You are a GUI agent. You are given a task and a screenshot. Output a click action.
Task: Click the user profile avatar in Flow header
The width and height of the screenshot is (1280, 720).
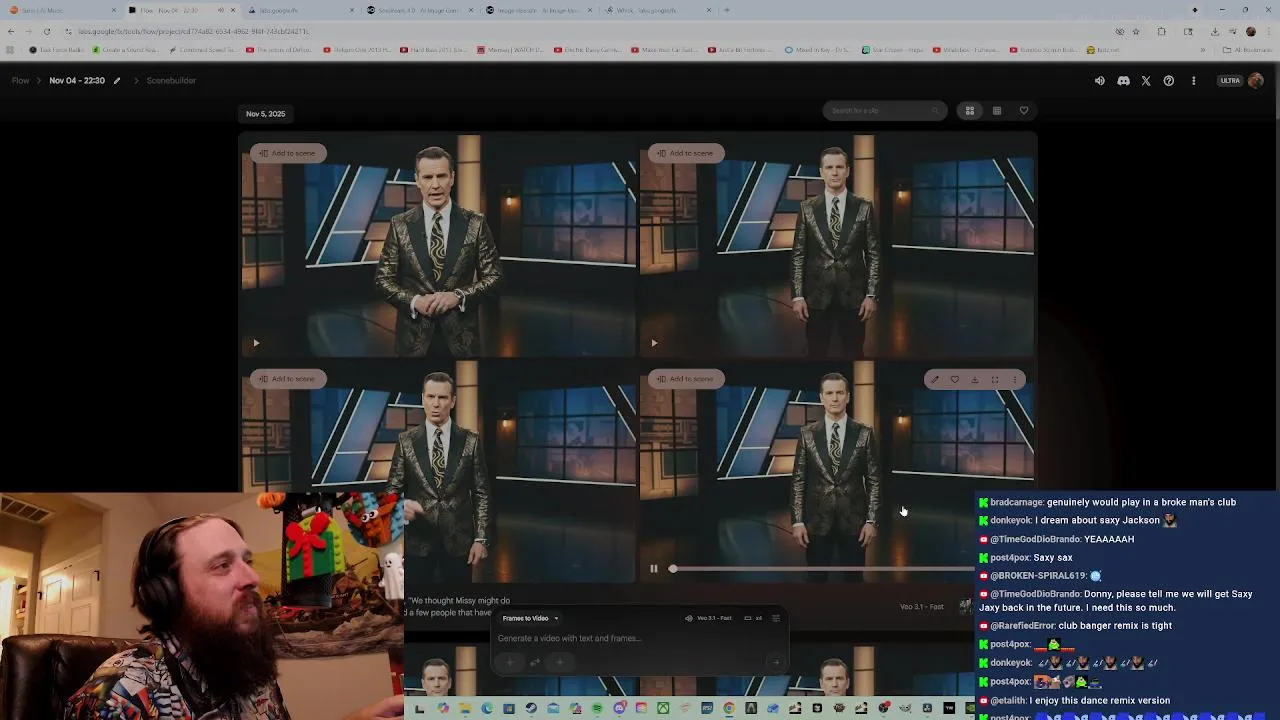[x=1257, y=81]
